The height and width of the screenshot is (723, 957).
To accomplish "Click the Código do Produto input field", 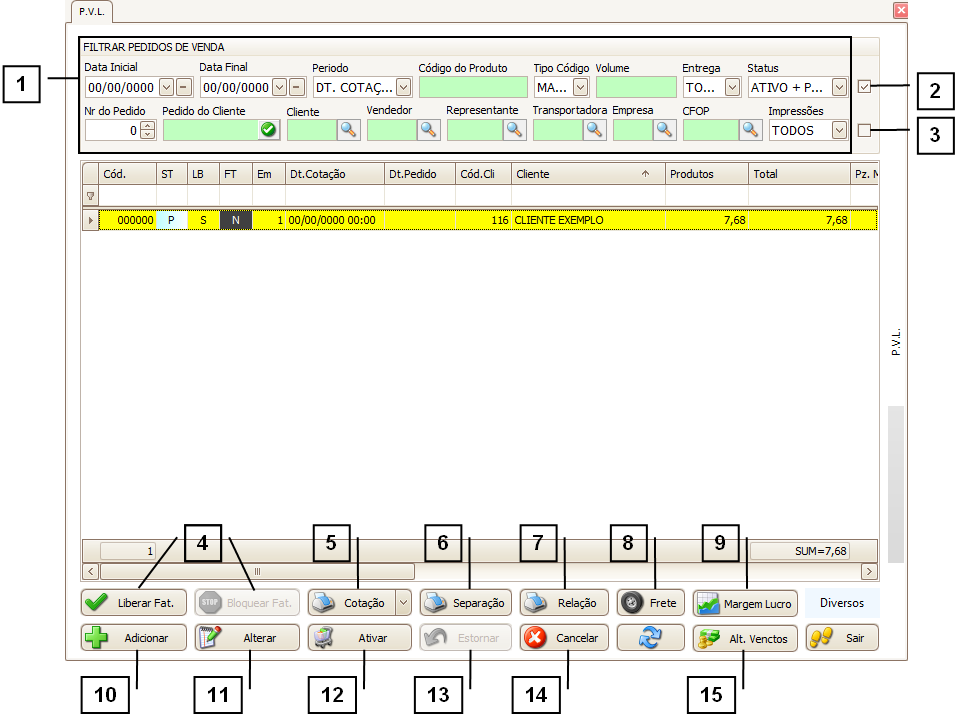I will click(x=471, y=87).
